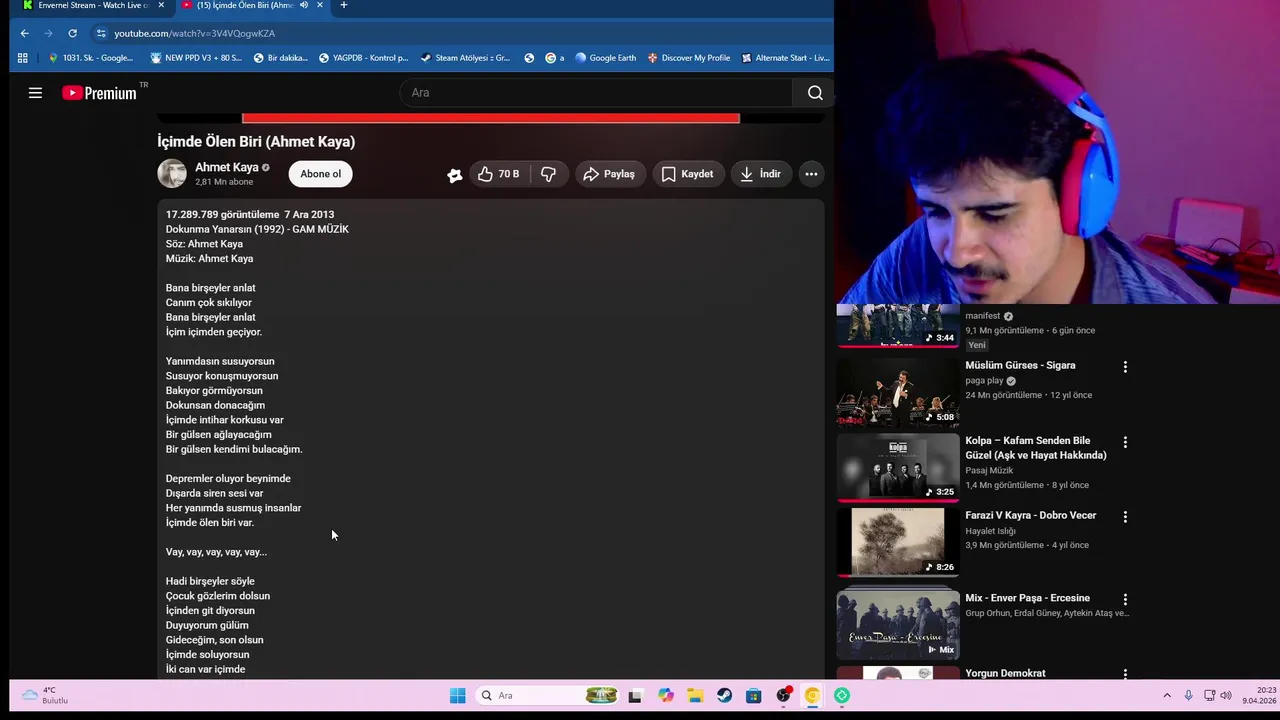The height and width of the screenshot is (720, 1280).
Task: Open the 'Bir dakika...' bookmark
Action: [x=280, y=58]
